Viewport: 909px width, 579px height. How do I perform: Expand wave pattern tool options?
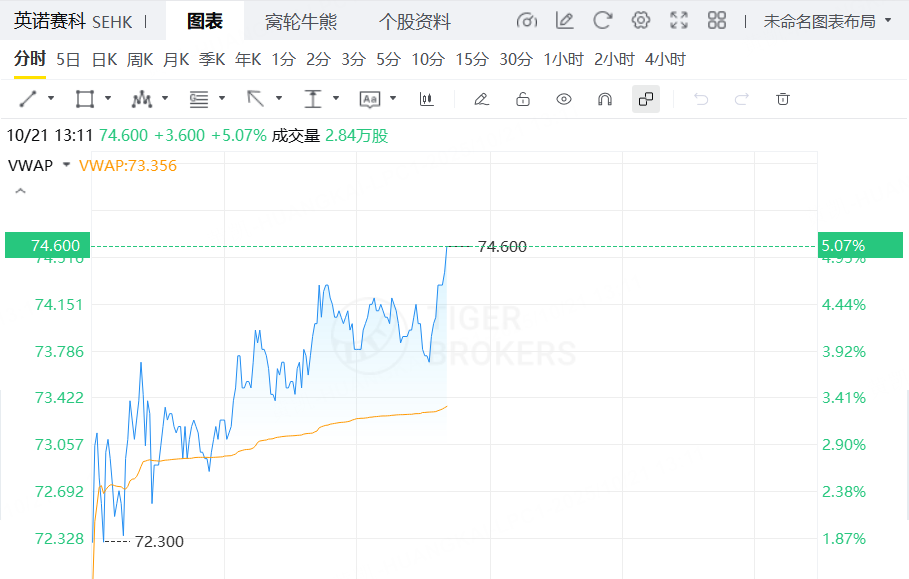(x=165, y=99)
